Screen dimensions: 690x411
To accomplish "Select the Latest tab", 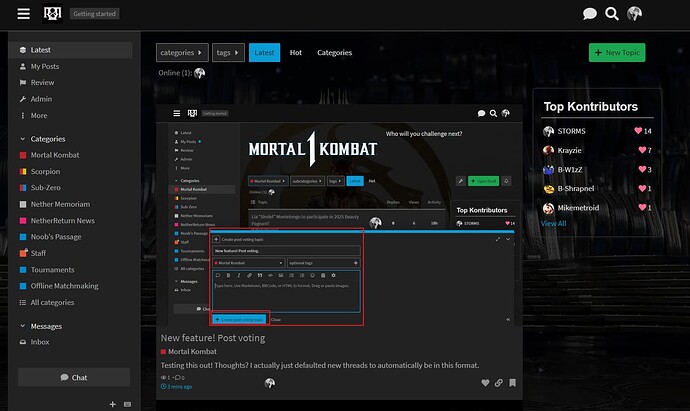I will (264, 52).
